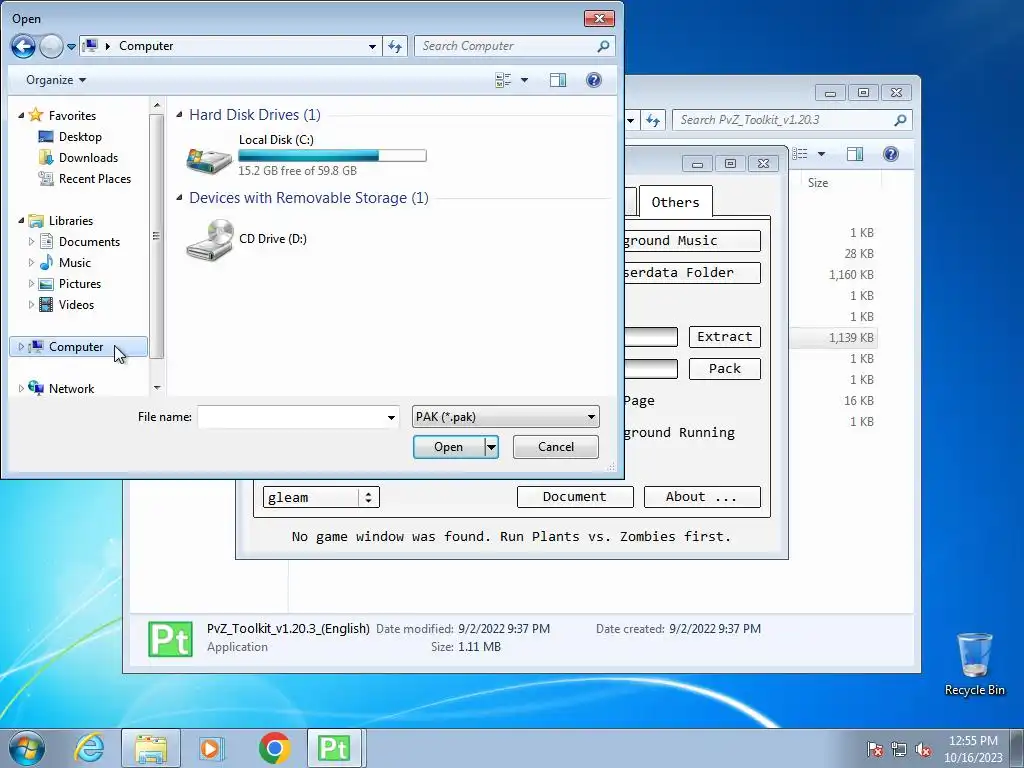The width and height of the screenshot is (1024, 768).
Task: Select the CD Drive (D:) icon
Action: pyautogui.click(x=210, y=240)
